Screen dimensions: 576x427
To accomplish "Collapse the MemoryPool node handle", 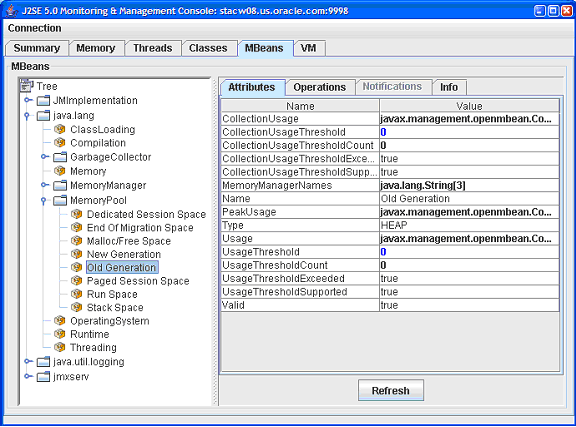I will pos(43,201).
